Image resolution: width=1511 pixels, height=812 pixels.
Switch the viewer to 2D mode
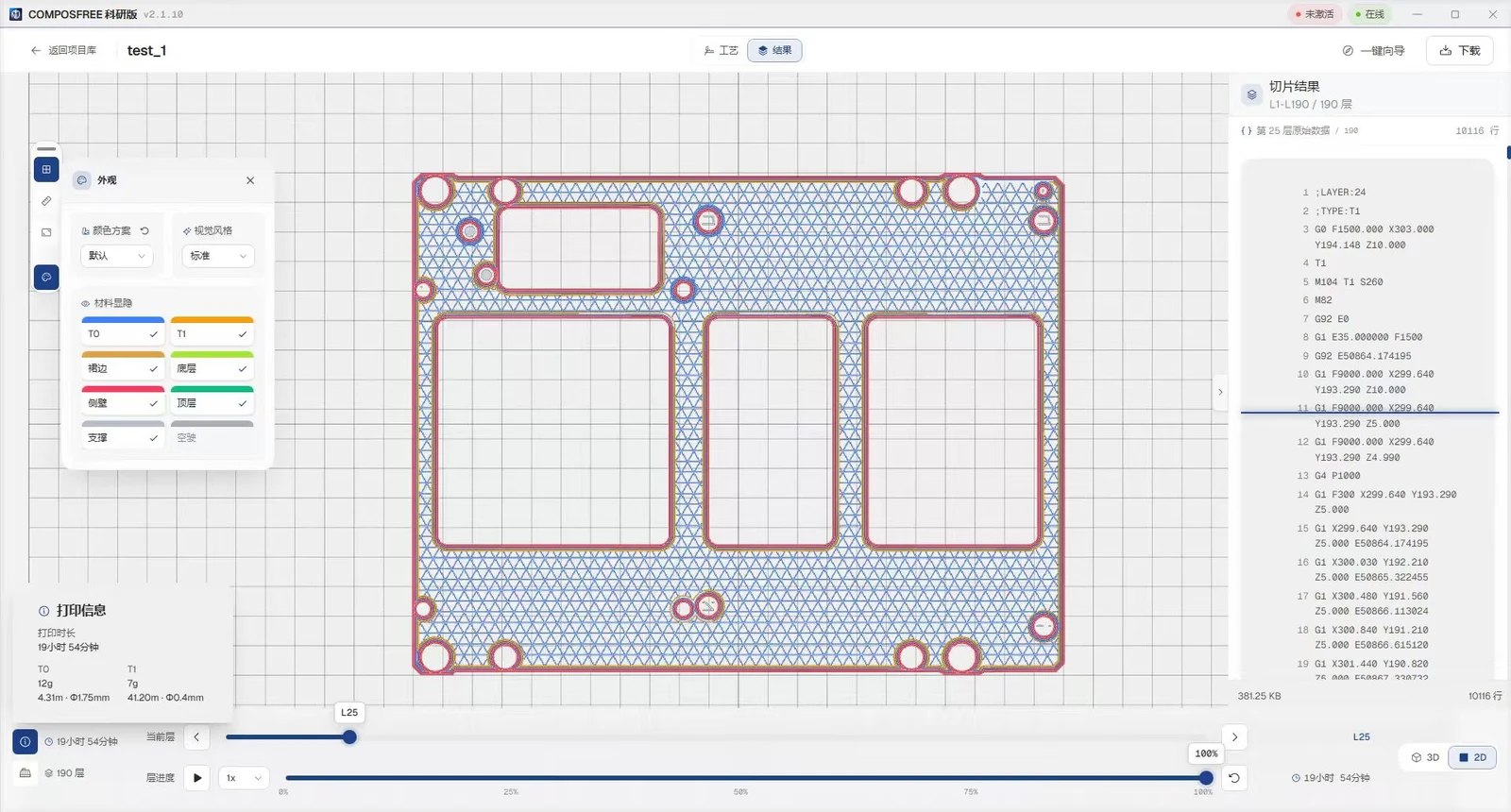1472,757
